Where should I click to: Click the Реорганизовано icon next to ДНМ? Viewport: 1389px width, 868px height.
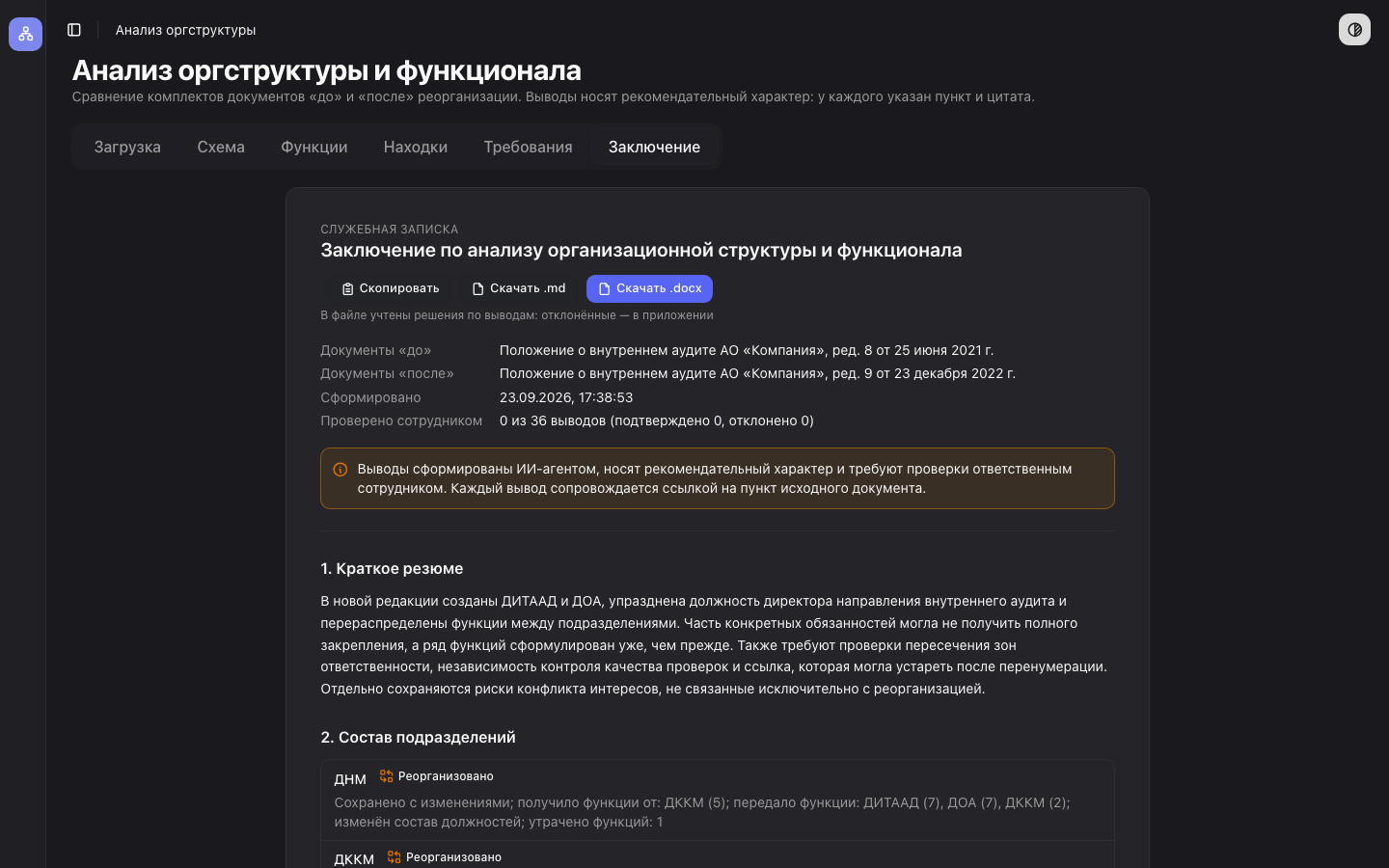pos(386,775)
